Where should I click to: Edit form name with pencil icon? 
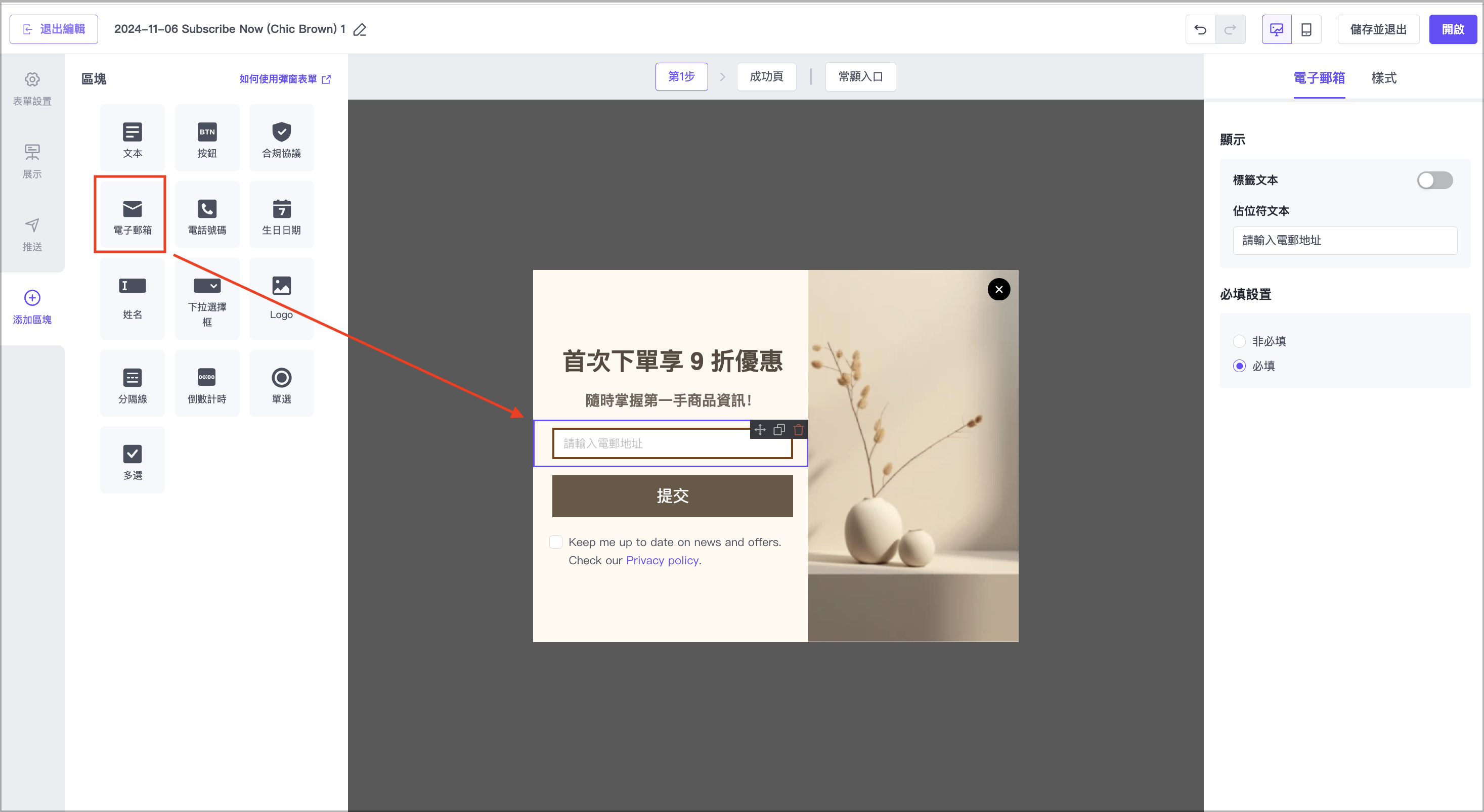click(x=360, y=29)
